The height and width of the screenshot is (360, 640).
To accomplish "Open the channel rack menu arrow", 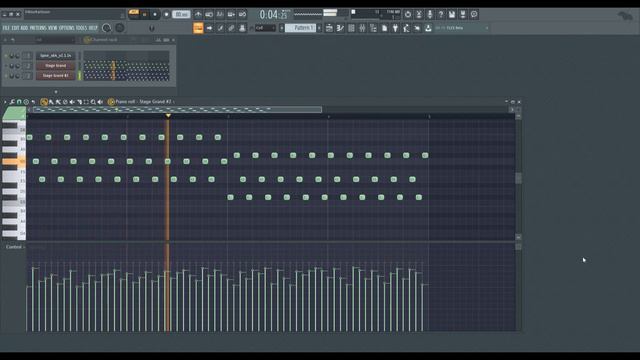I will coord(5,40).
